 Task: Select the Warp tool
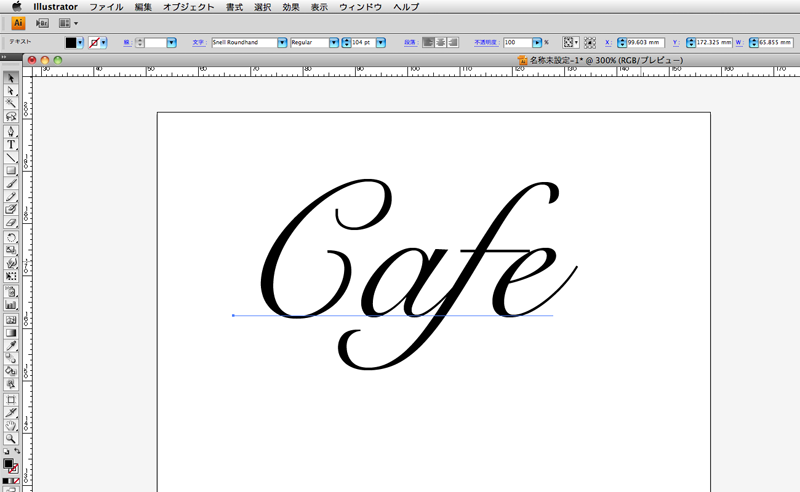(x=11, y=263)
